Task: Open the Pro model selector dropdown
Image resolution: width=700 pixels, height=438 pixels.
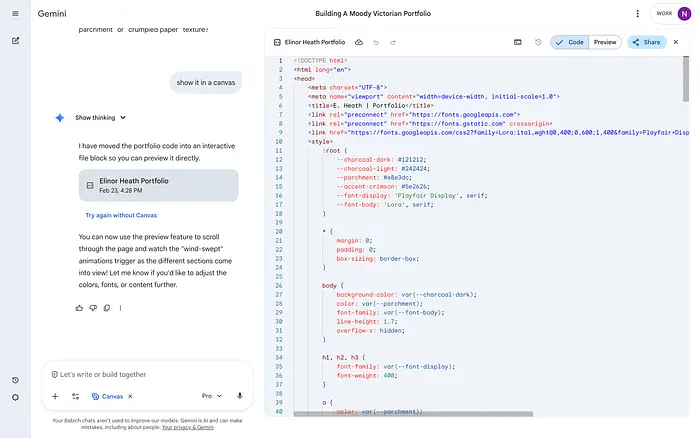Action: point(211,396)
